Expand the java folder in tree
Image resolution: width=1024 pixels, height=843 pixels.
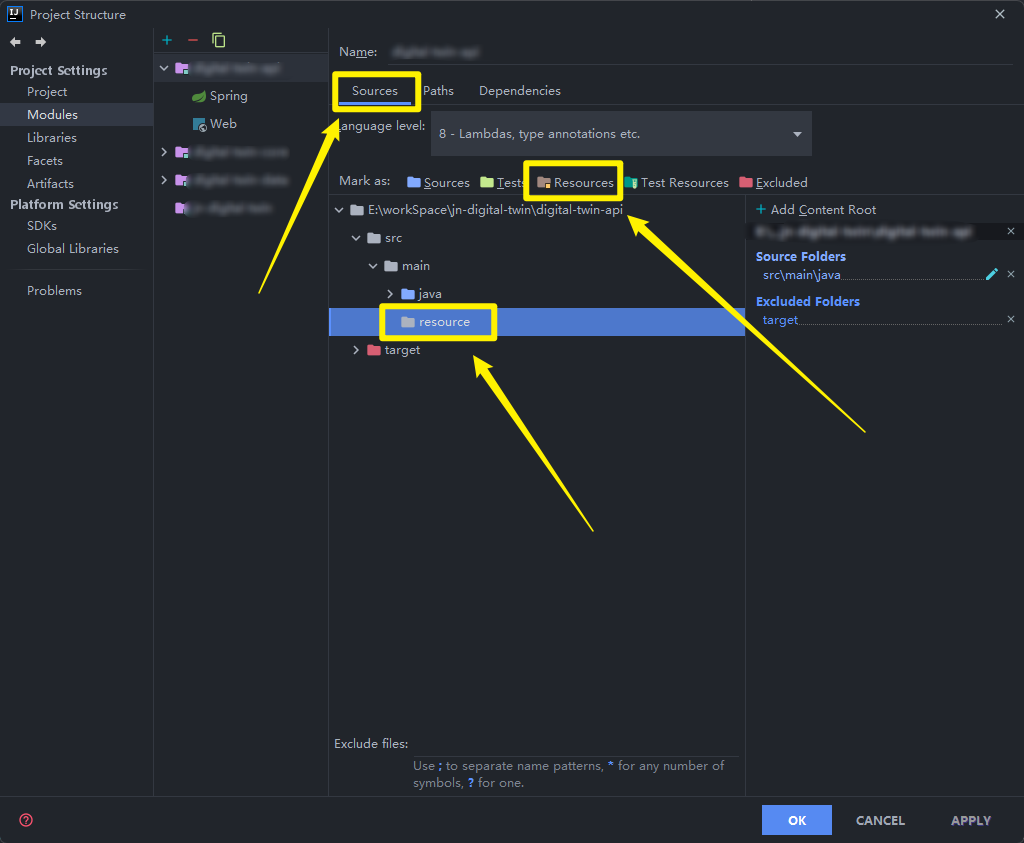click(390, 294)
